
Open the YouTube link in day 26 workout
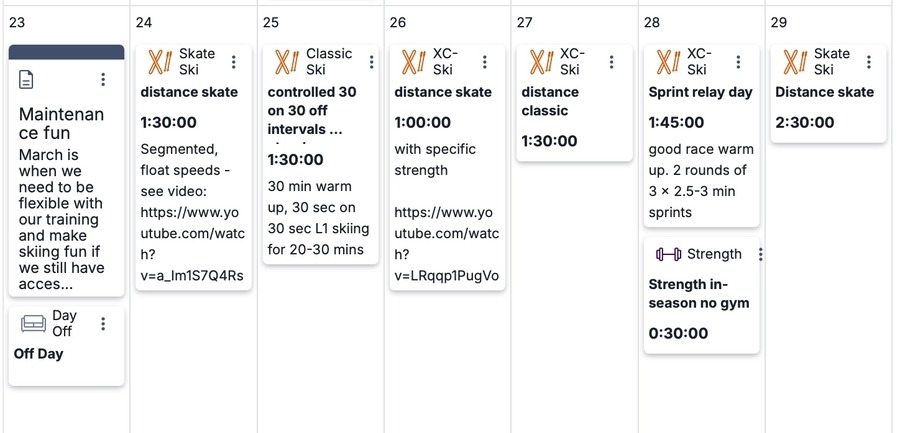445,244
